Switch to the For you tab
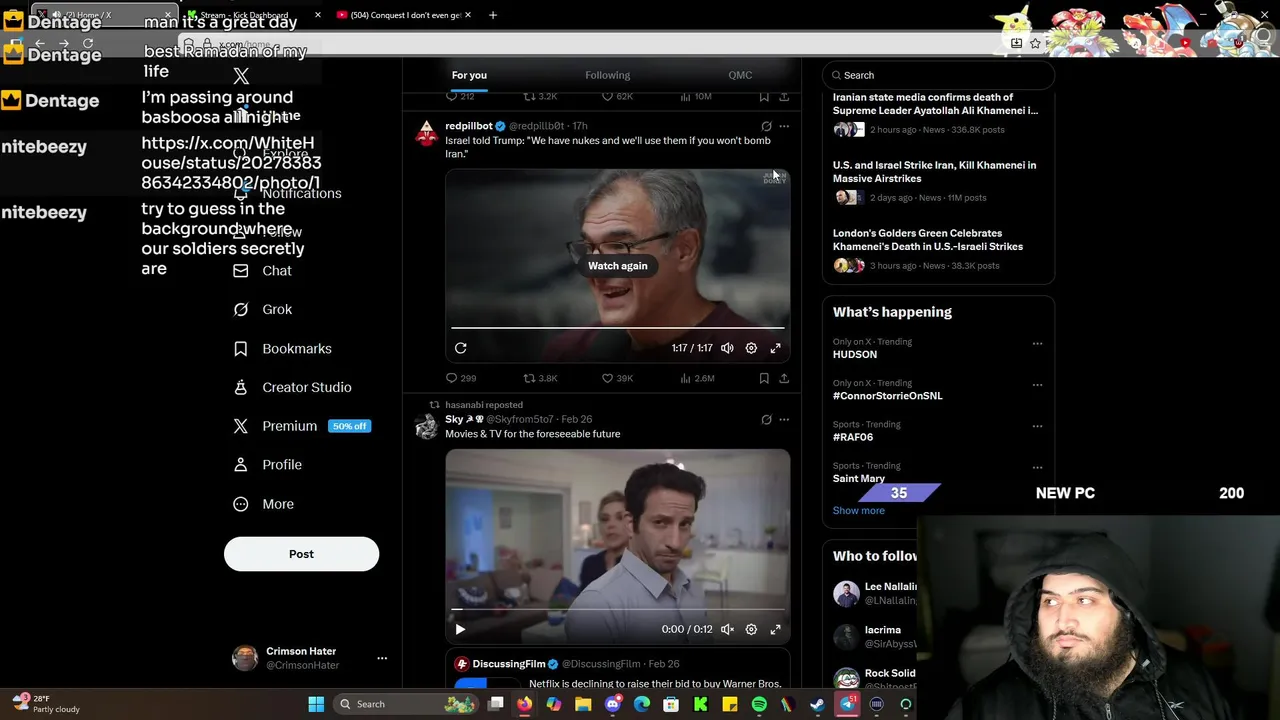1280x720 pixels. coord(469,75)
